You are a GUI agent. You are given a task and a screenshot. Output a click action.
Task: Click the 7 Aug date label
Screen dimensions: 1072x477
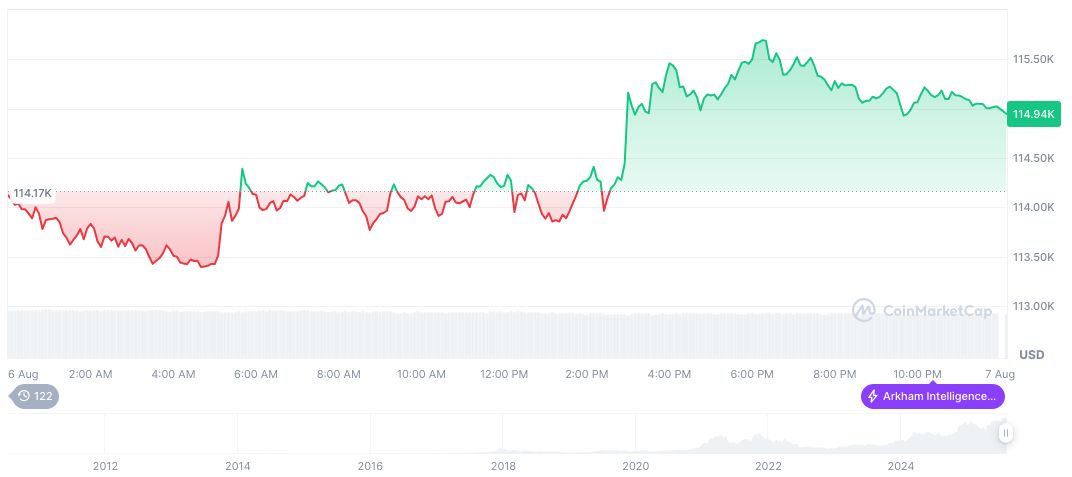point(999,374)
